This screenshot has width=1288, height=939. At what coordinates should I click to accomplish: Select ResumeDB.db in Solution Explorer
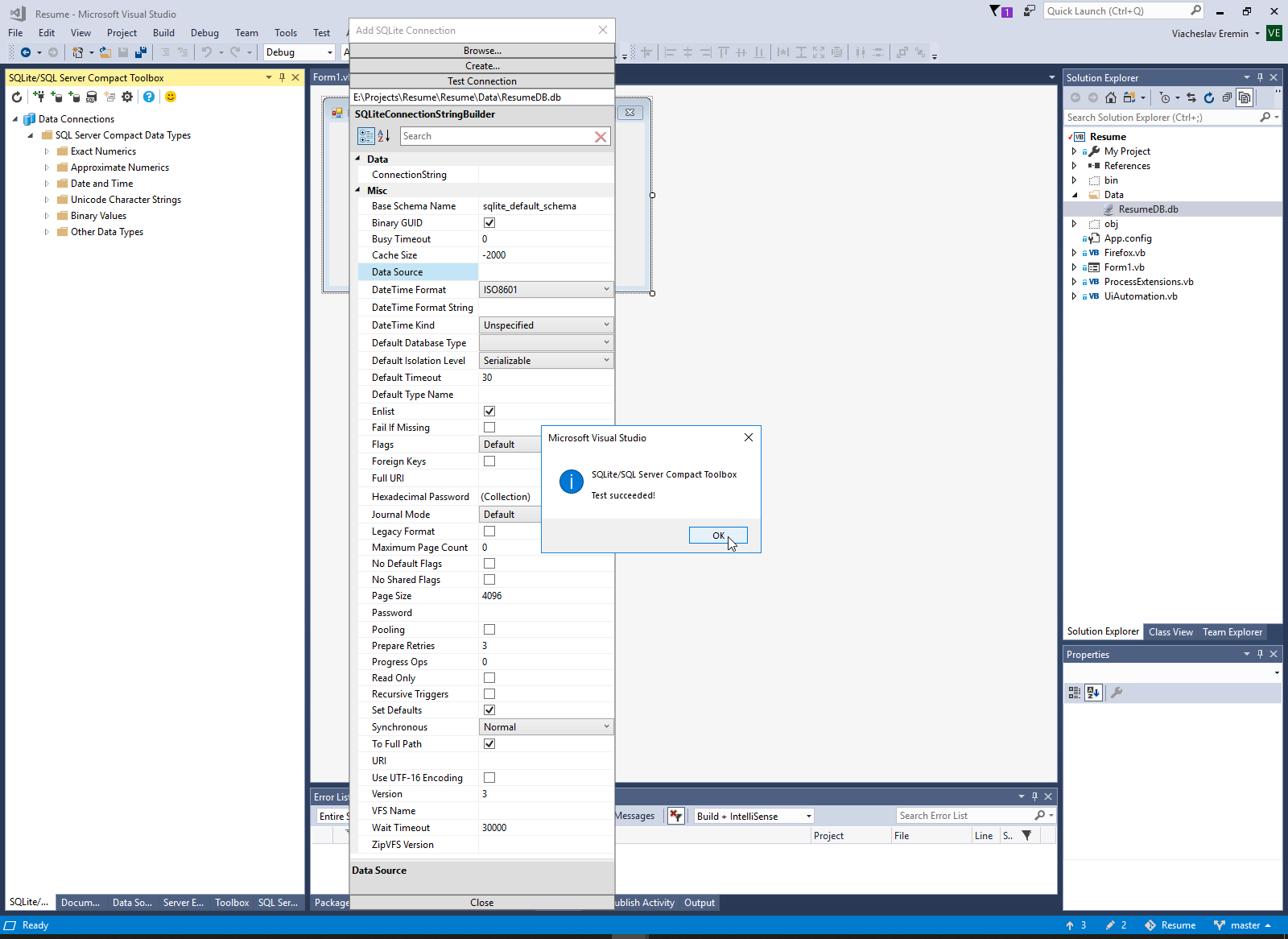pyautogui.click(x=1148, y=209)
